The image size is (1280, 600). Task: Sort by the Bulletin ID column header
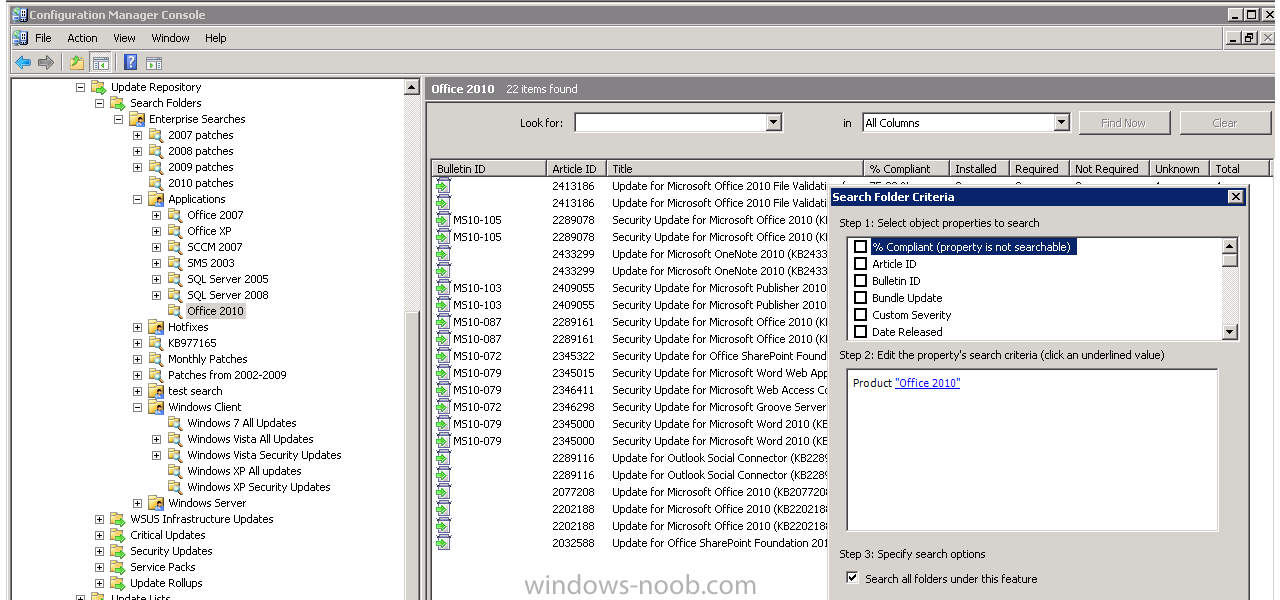coord(489,169)
